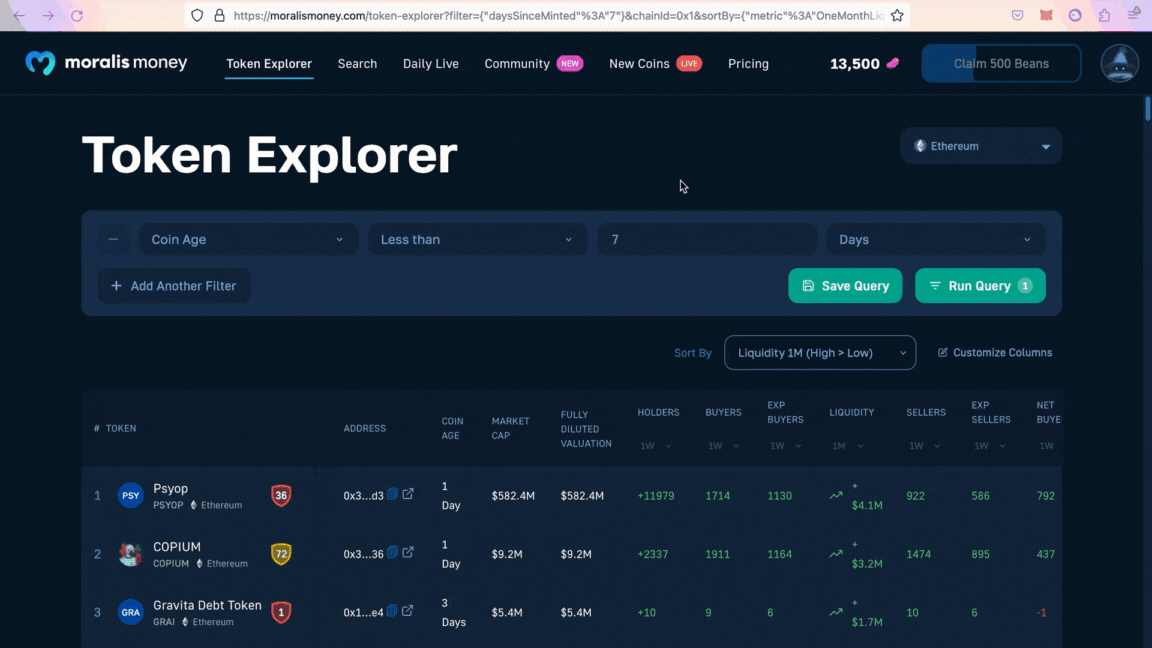This screenshot has height=648, width=1152.
Task: Click the browser forward arrow
Action: pos(48,15)
